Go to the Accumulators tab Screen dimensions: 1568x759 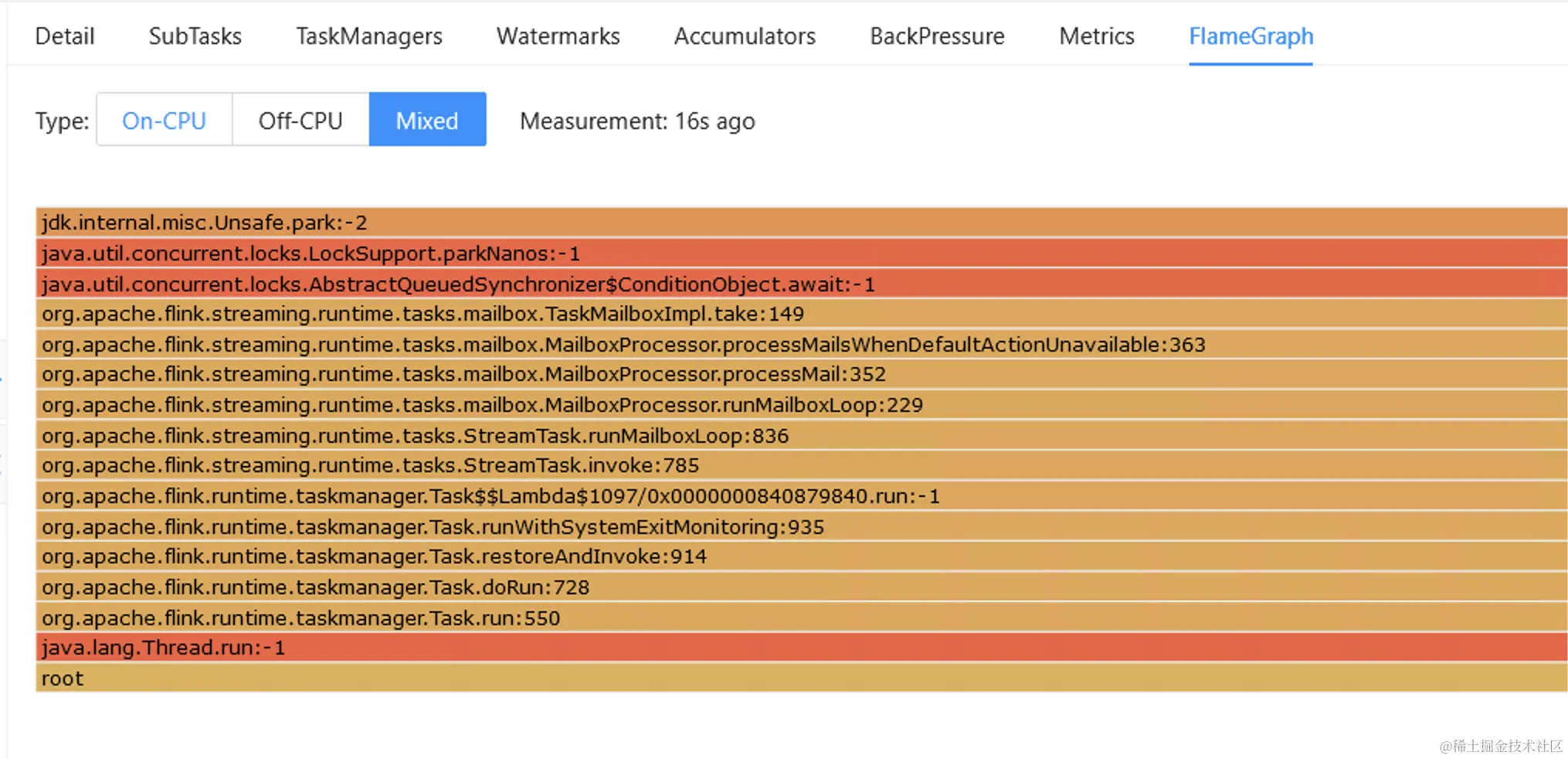point(745,36)
